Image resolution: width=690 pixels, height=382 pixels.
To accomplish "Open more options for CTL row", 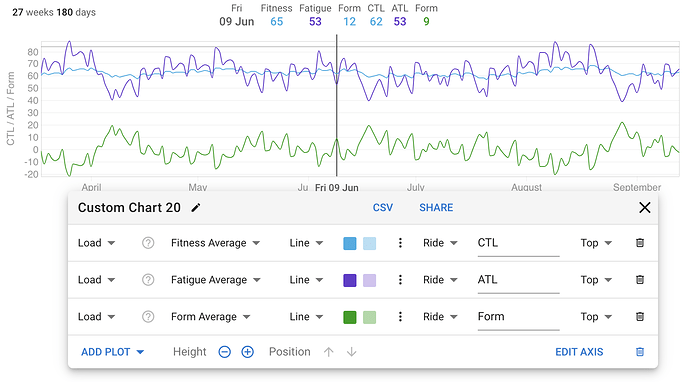I will click(400, 243).
